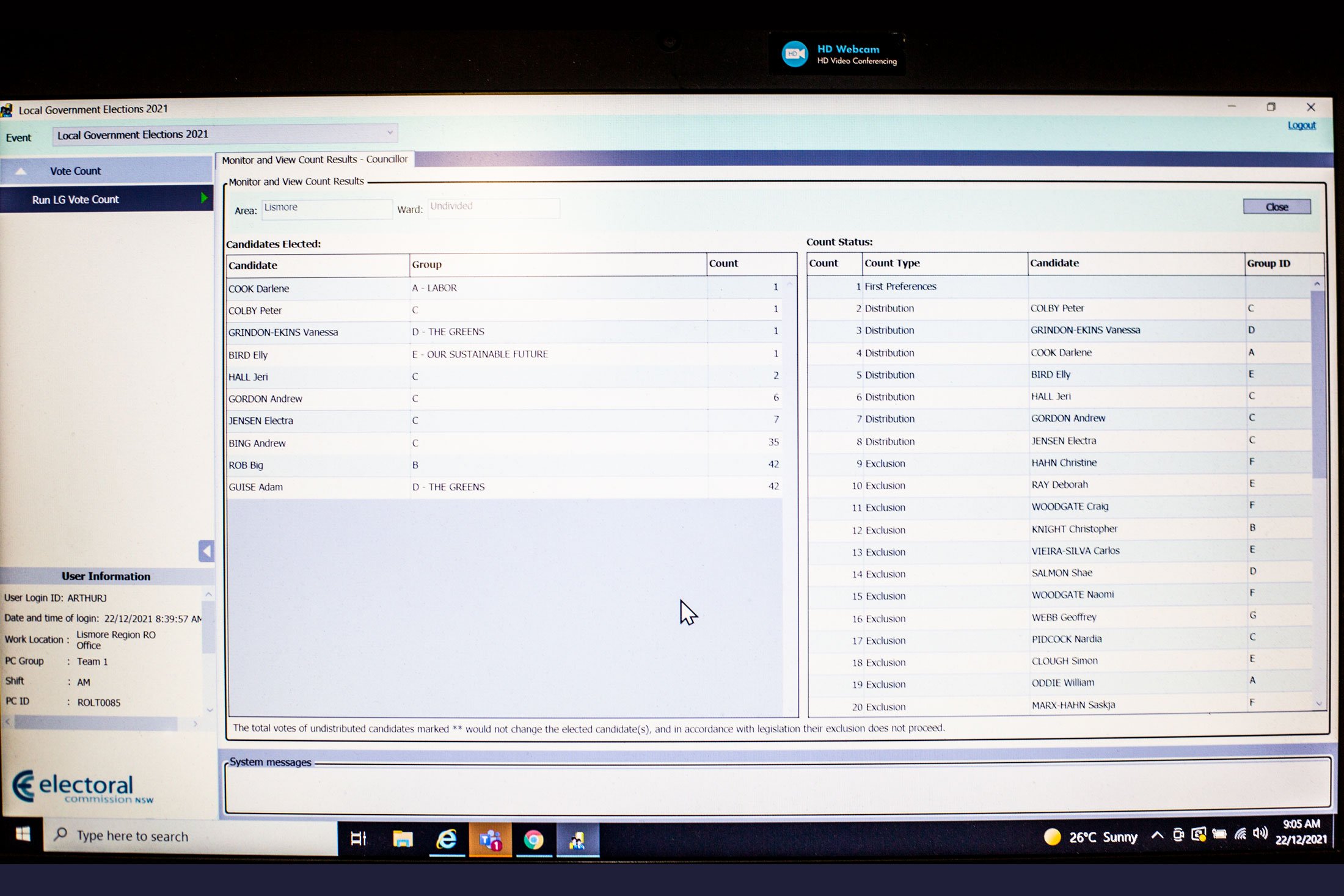This screenshot has width=1344, height=896.
Task: Select the Monitor and View Count Results tab
Action: 315,159
